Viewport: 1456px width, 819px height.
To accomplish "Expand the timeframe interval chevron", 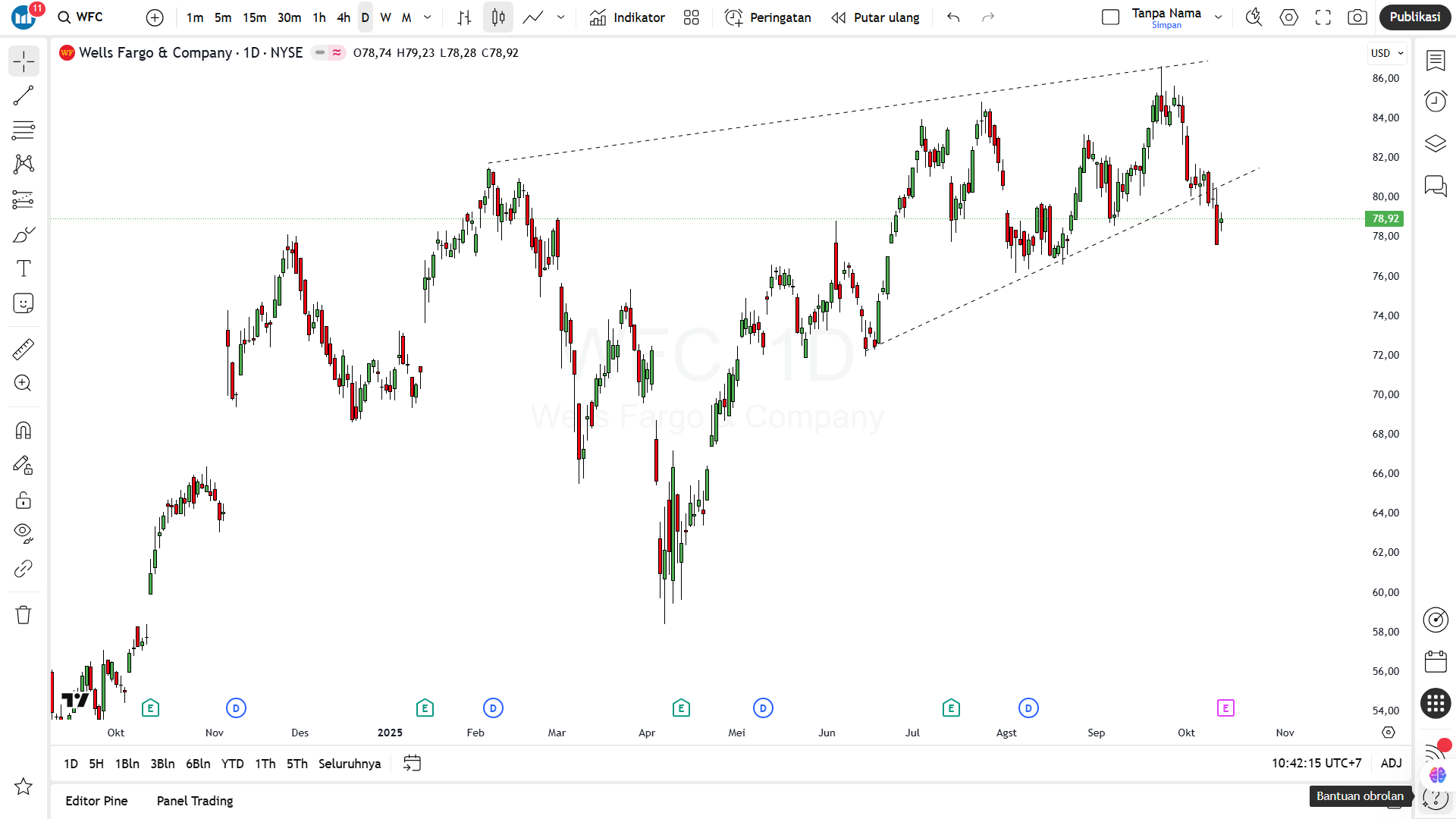I will click(x=428, y=17).
